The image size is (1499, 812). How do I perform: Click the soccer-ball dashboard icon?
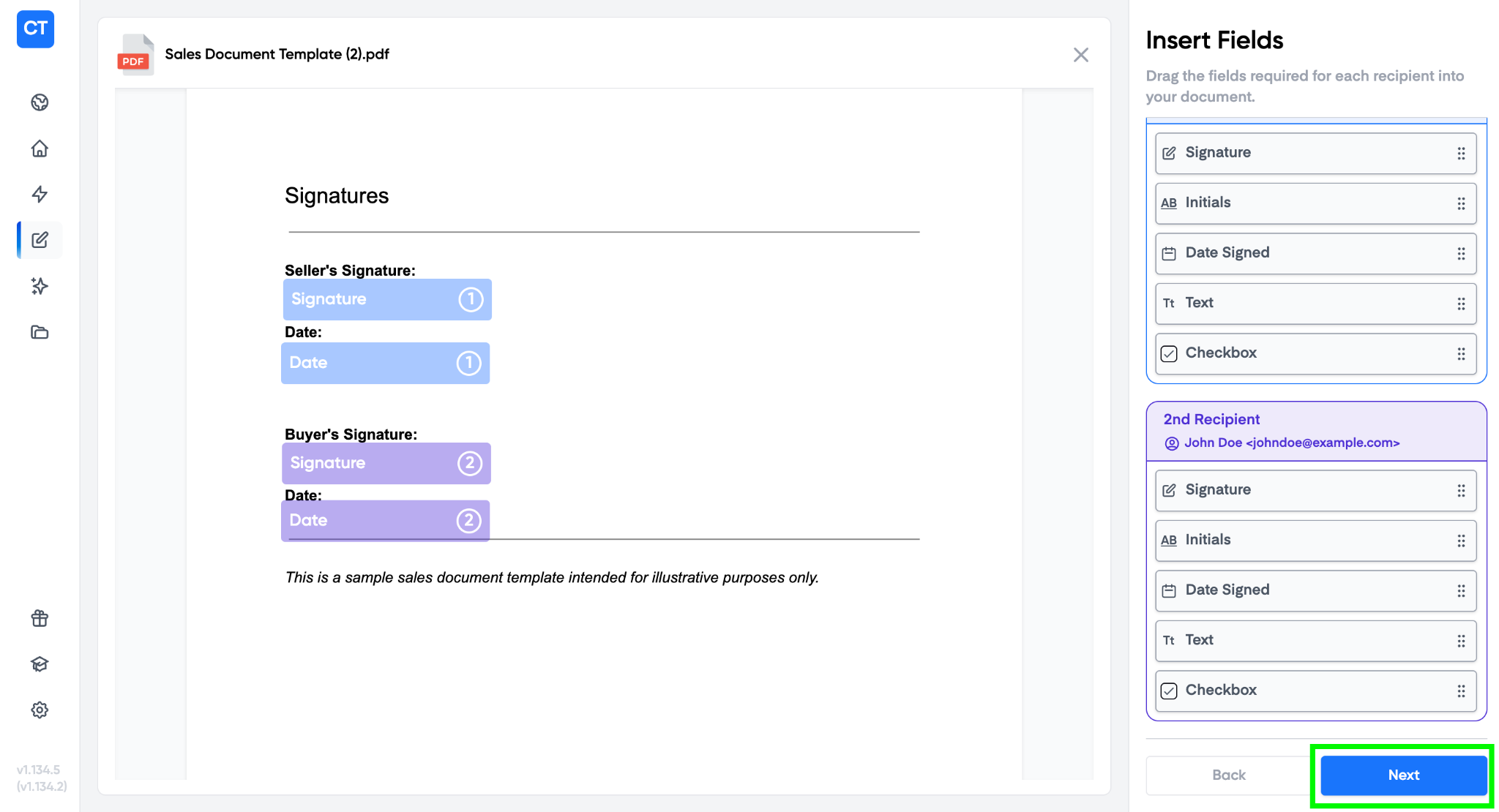click(x=40, y=102)
